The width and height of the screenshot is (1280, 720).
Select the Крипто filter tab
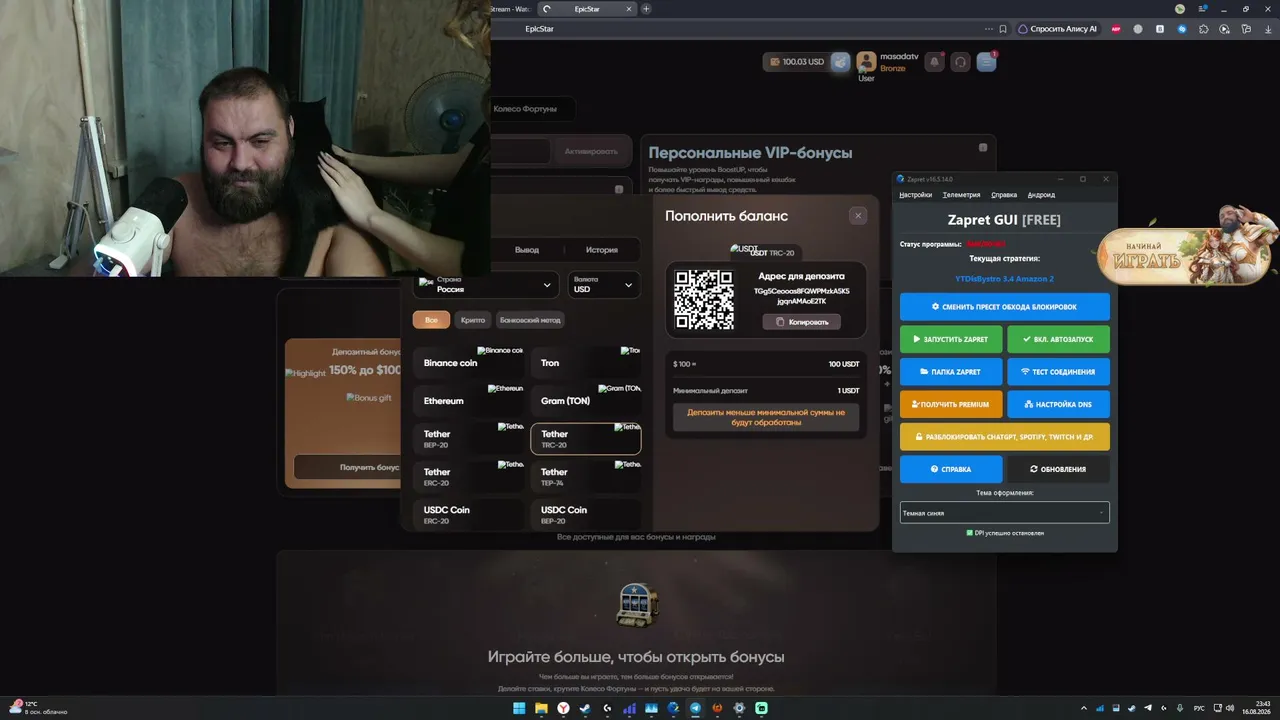473,320
